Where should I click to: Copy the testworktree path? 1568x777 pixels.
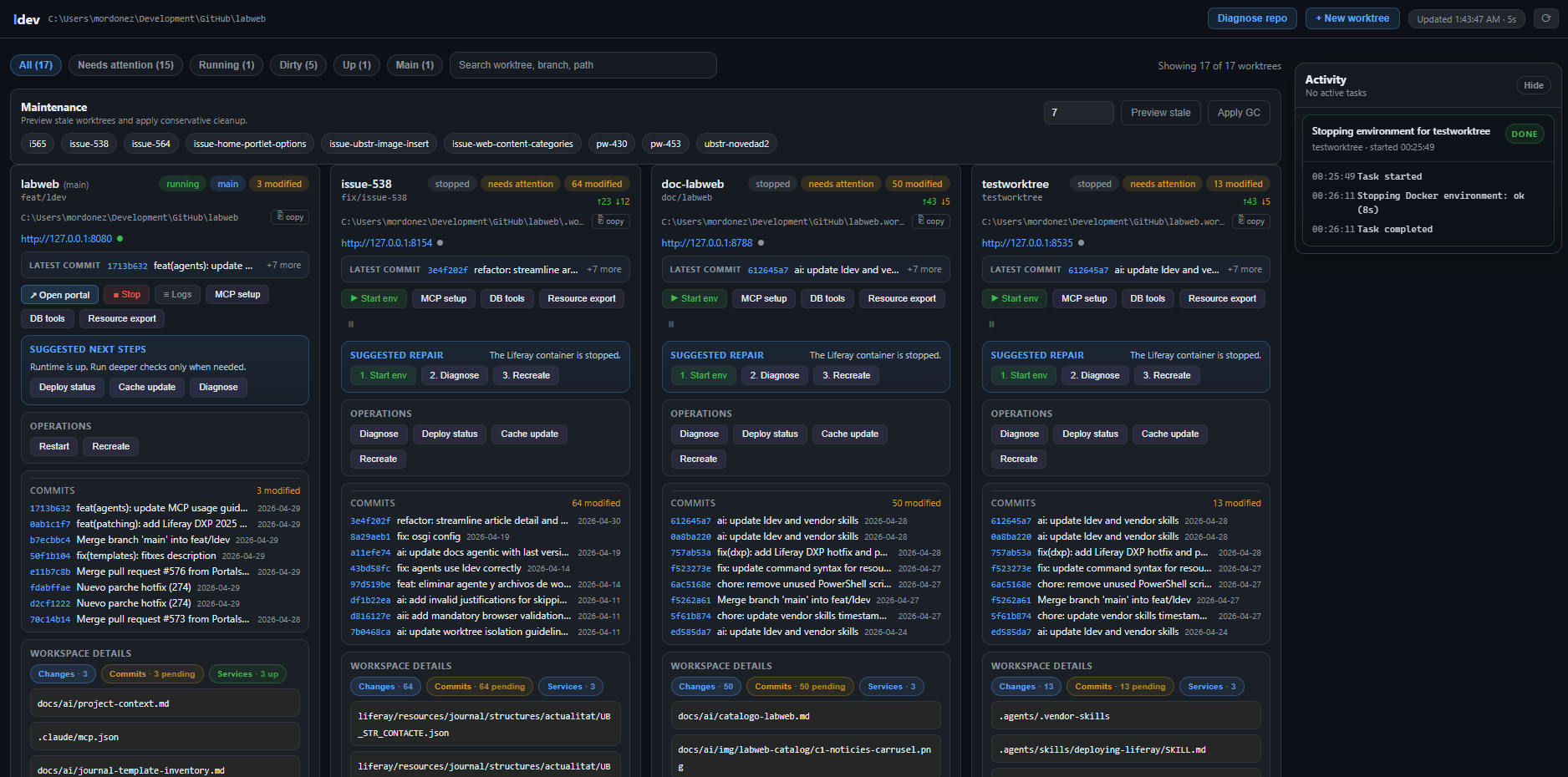tap(1251, 221)
